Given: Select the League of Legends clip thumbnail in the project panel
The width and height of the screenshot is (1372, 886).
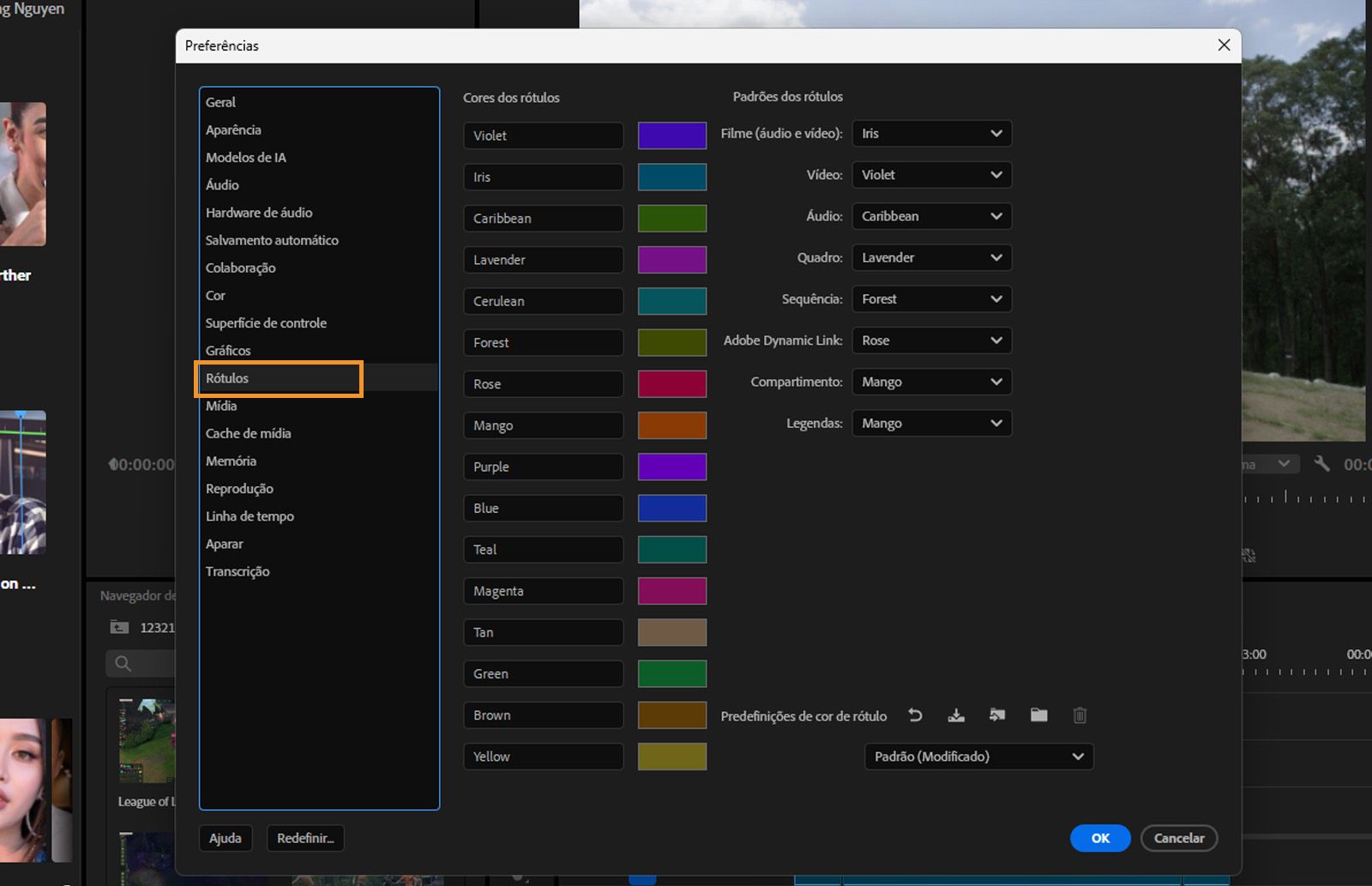Looking at the screenshot, I should pos(147,741).
